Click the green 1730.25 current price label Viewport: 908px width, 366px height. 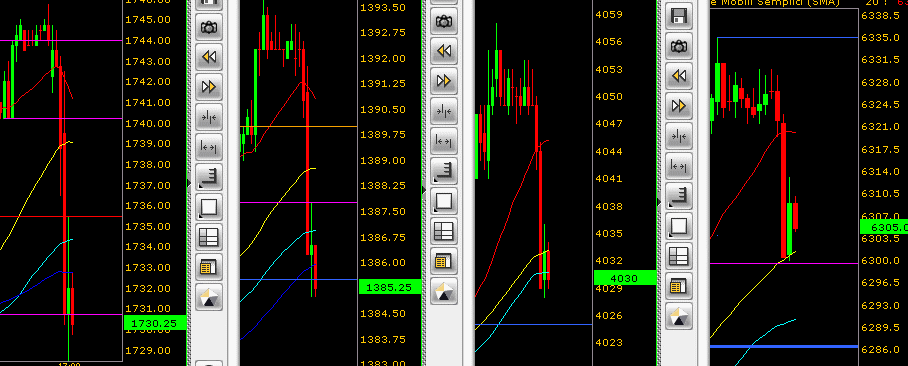click(155, 323)
